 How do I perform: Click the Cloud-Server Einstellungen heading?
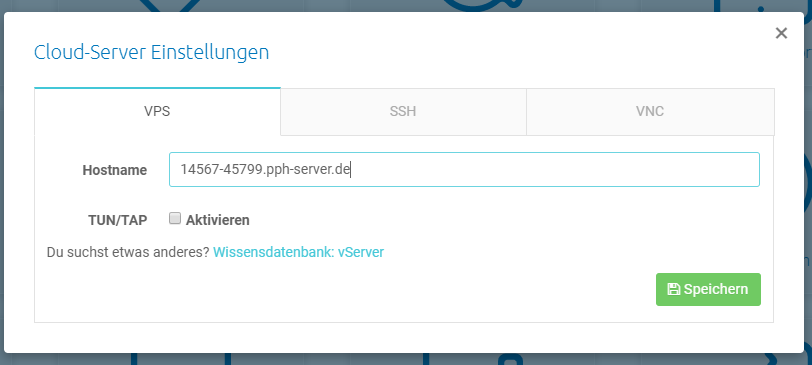point(151,52)
